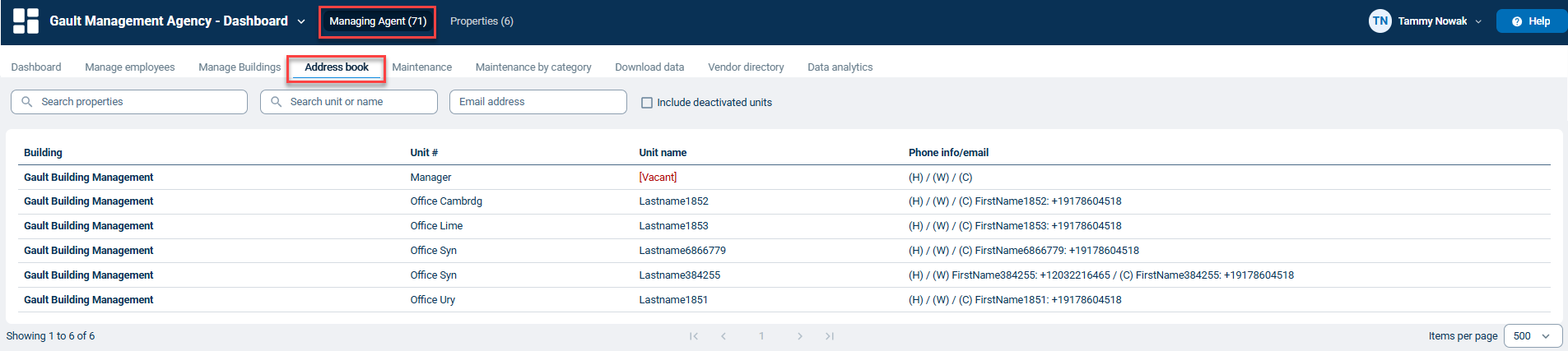The image size is (1568, 351).
Task: Click the Unit # column header
Action: pos(424,153)
